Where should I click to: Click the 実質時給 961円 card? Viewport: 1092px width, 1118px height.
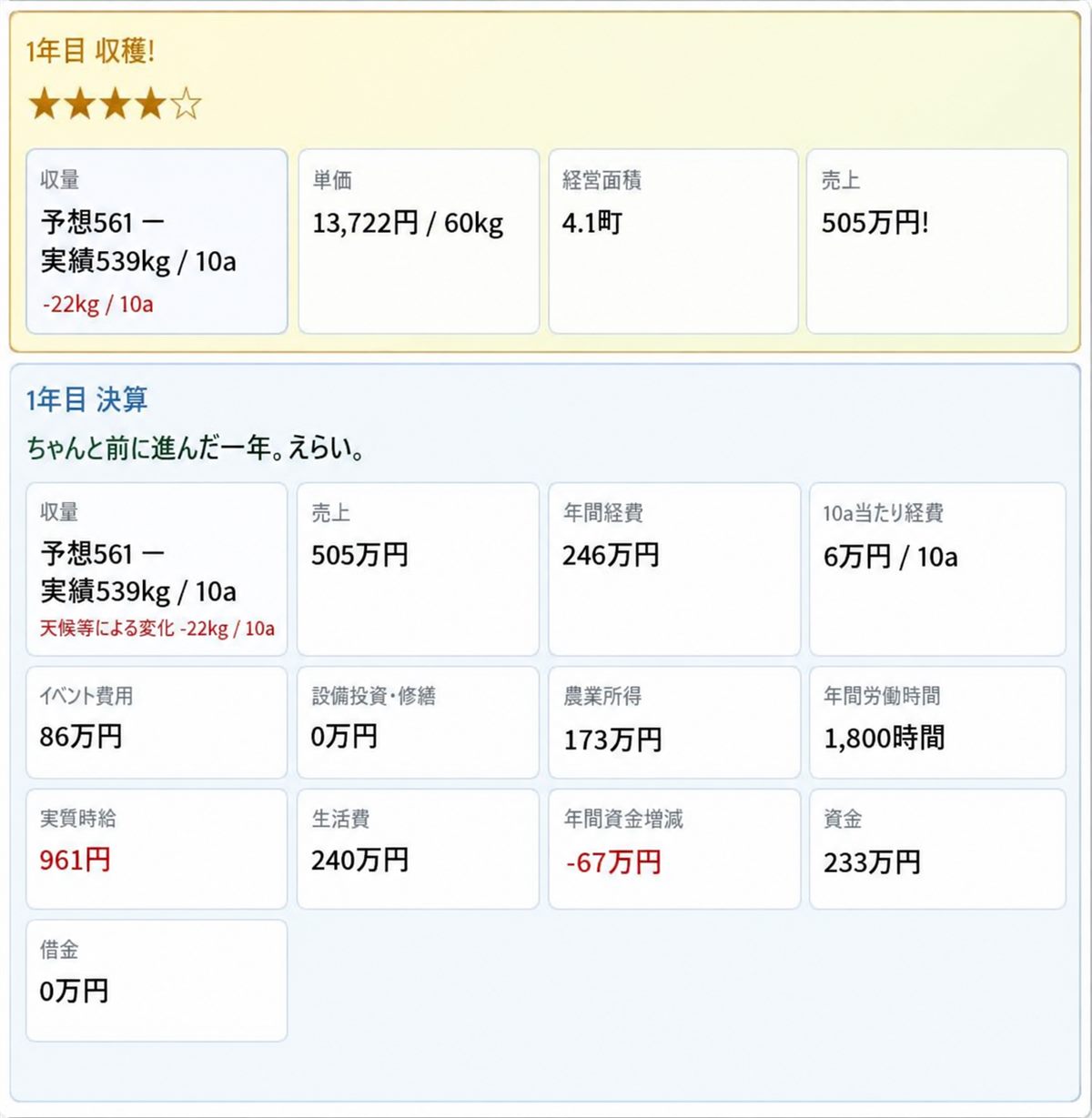[x=157, y=849]
